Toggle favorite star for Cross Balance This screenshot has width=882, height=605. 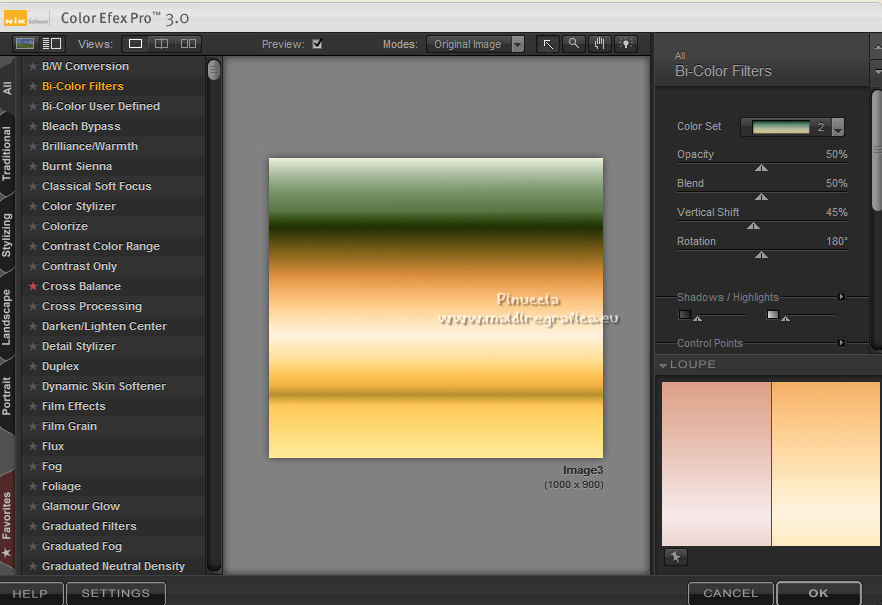tap(33, 286)
